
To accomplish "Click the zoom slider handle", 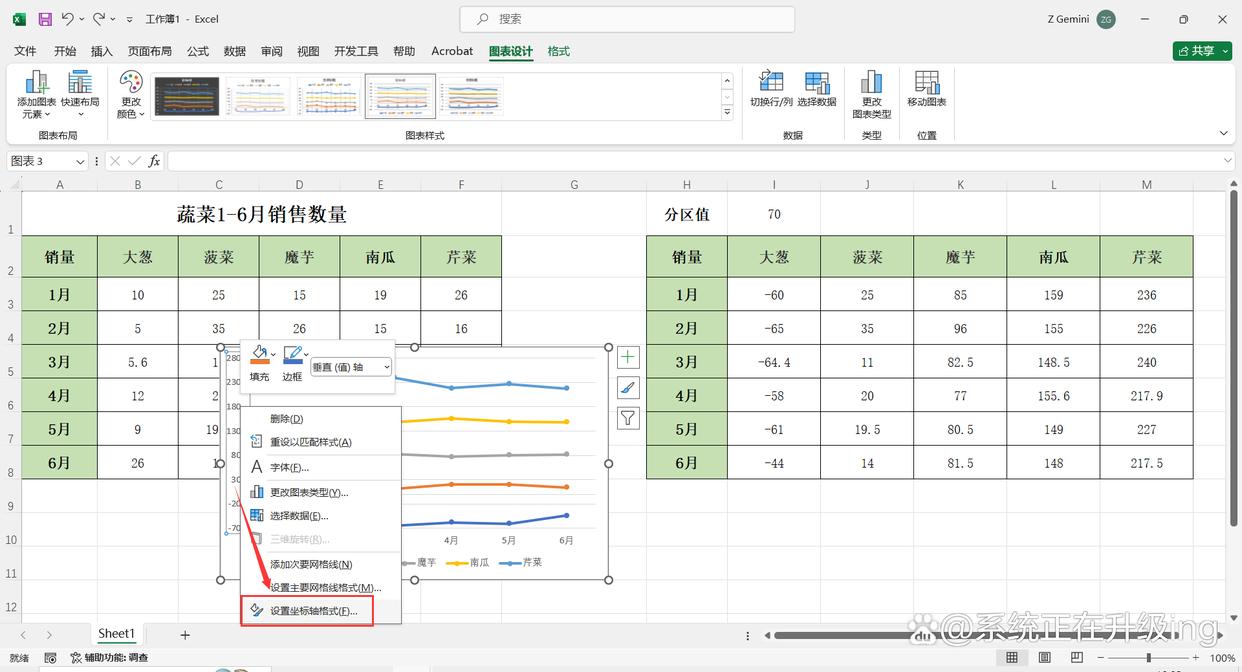I will pos(1149,658).
